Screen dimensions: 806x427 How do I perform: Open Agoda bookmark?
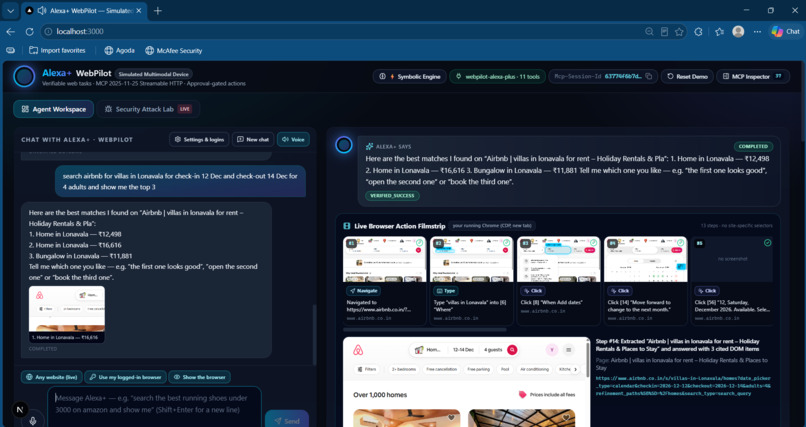click(x=119, y=50)
